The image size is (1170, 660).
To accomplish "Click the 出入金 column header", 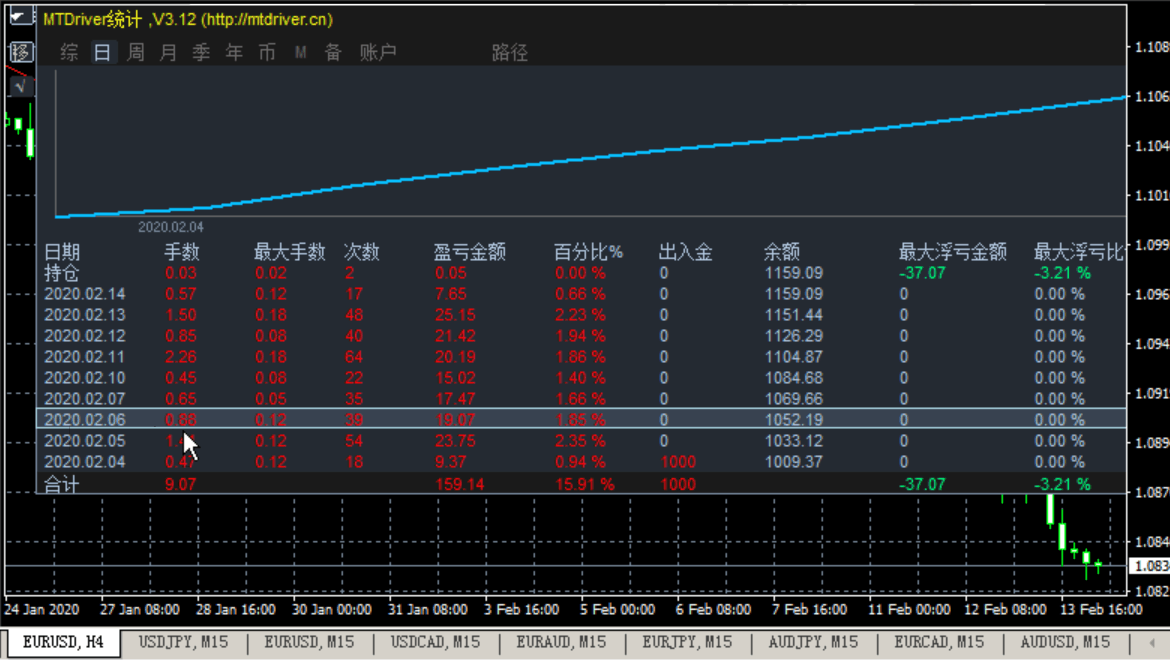I will click(x=686, y=252).
